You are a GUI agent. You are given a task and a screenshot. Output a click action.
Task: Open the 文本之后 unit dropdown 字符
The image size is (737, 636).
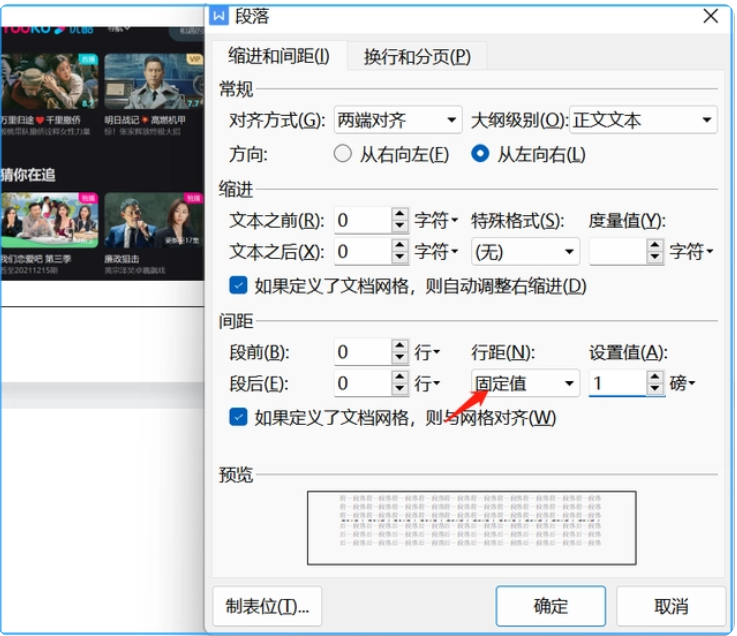point(436,251)
